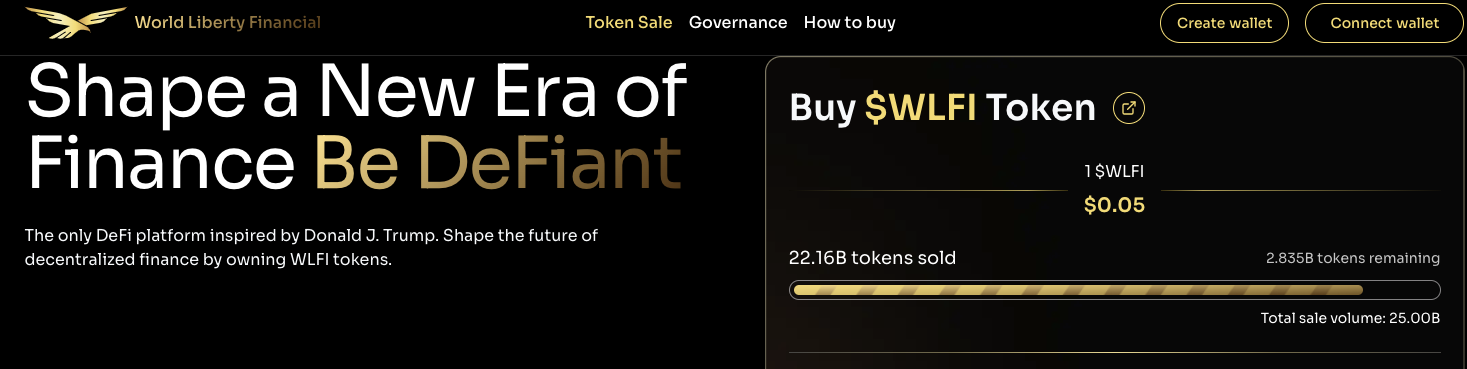Click the 1 $WLFI label
1467x369 pixels.
1114,172
